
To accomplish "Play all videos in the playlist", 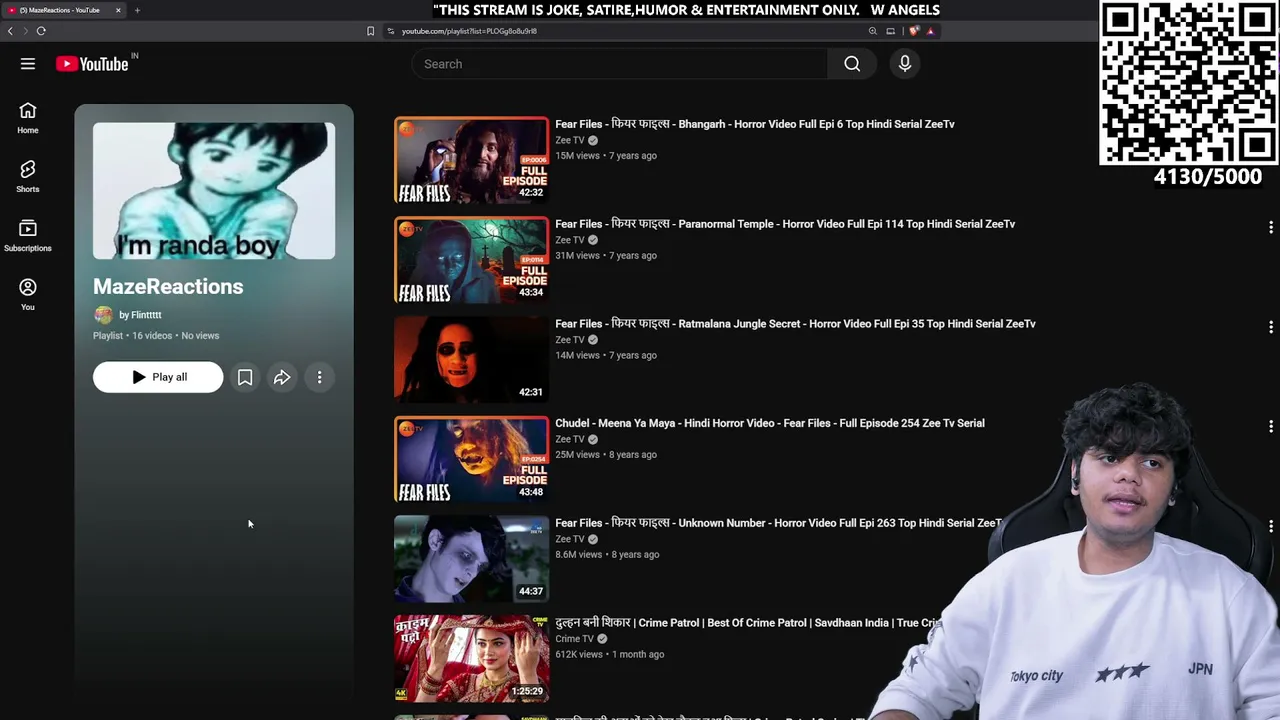I will [158, 377].
